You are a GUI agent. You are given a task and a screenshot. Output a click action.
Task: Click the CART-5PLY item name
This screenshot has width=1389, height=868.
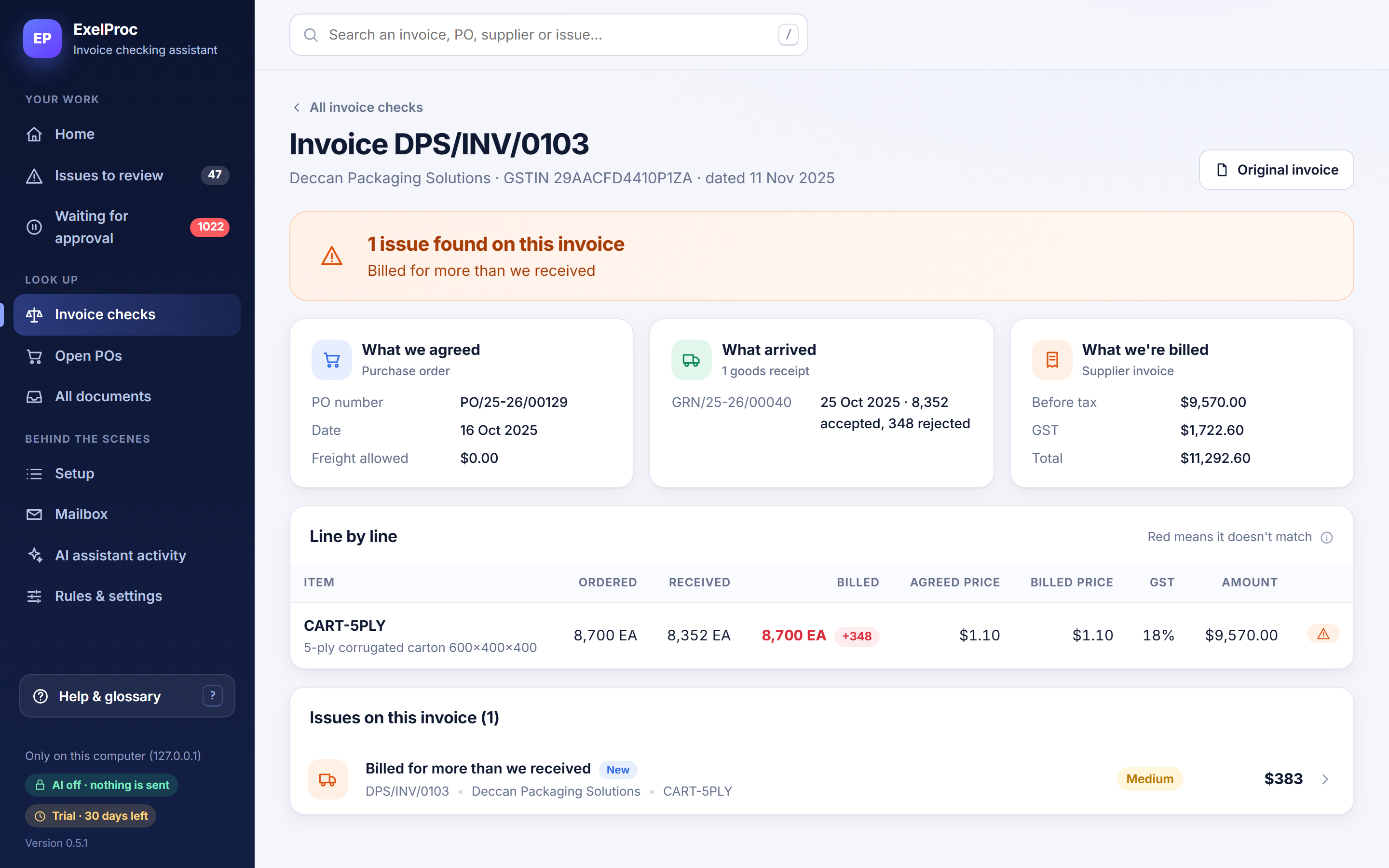tap(344, 626)
